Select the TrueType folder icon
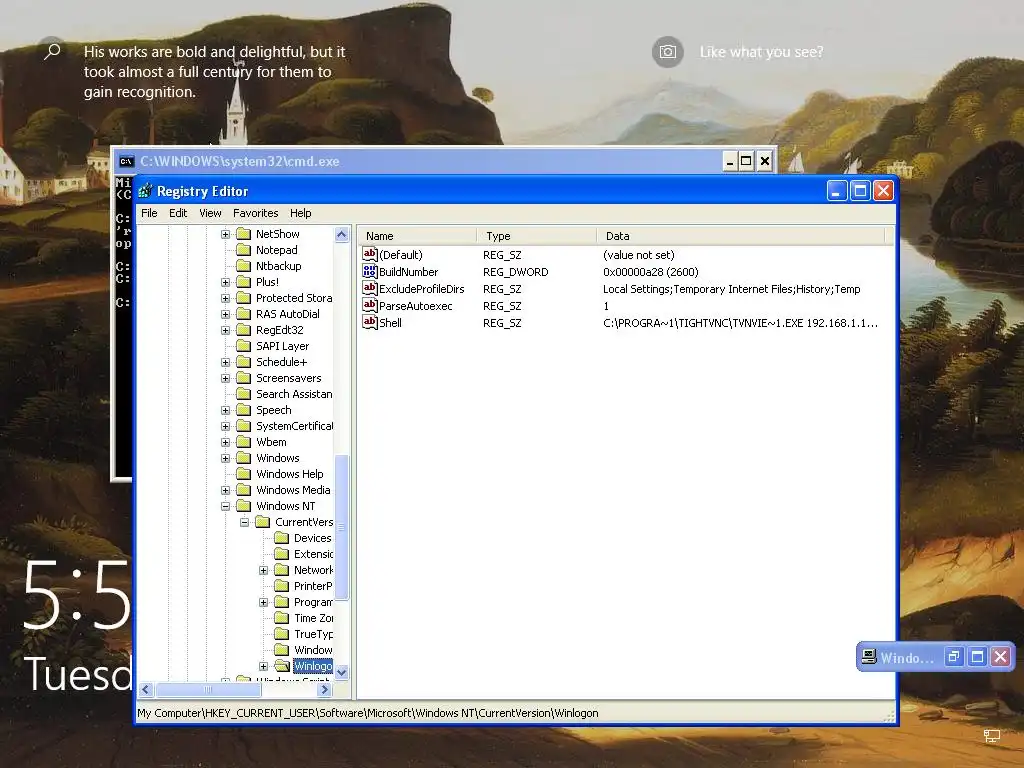This screenshot has width=1024, height=768. click(x=281, y=634)
